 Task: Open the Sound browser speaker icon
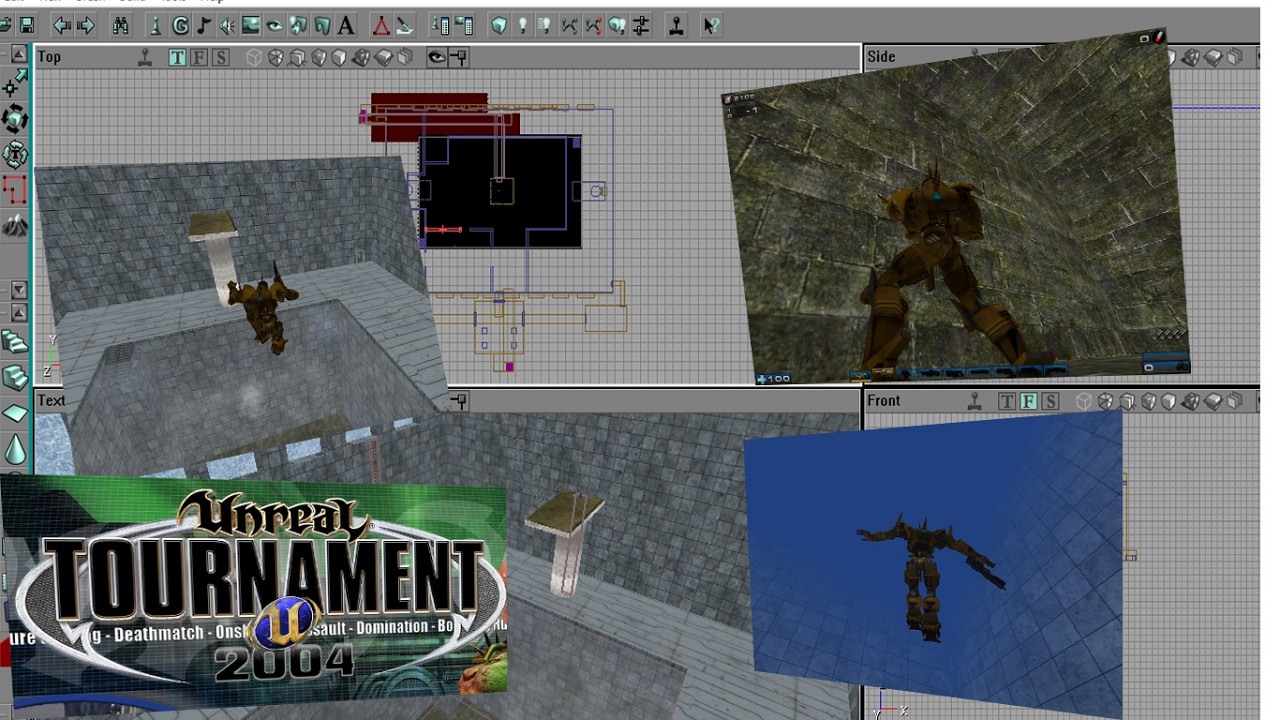(228, 25)
